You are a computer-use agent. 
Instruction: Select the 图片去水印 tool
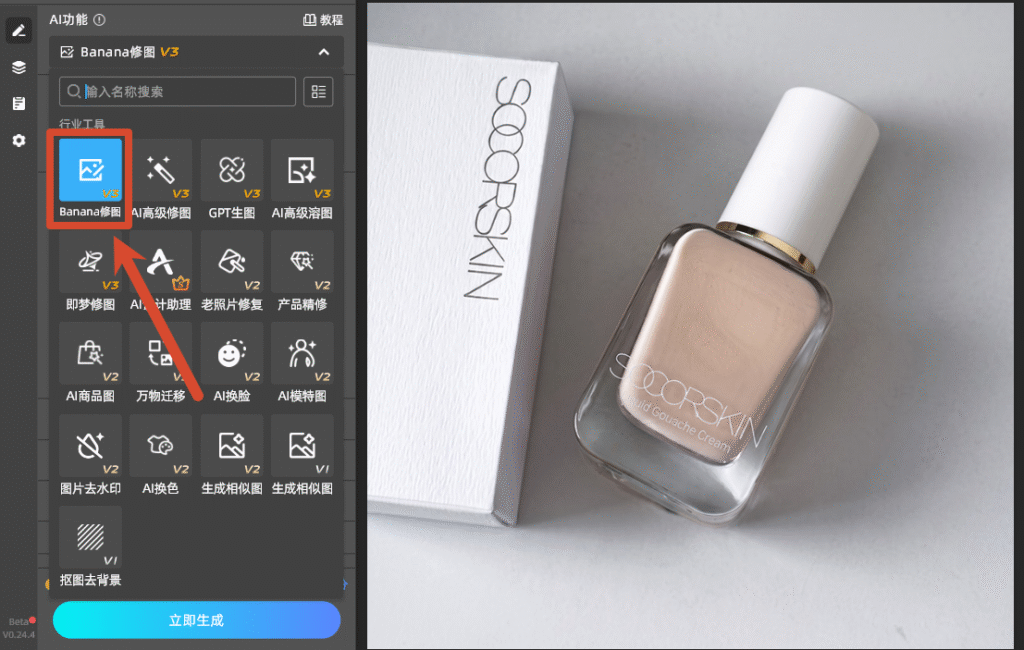[90, 453]
